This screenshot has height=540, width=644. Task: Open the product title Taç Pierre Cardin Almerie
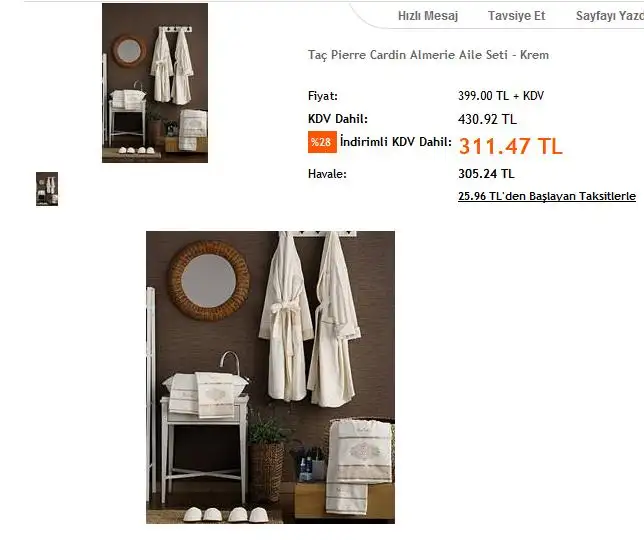click(x=428, y=55)
